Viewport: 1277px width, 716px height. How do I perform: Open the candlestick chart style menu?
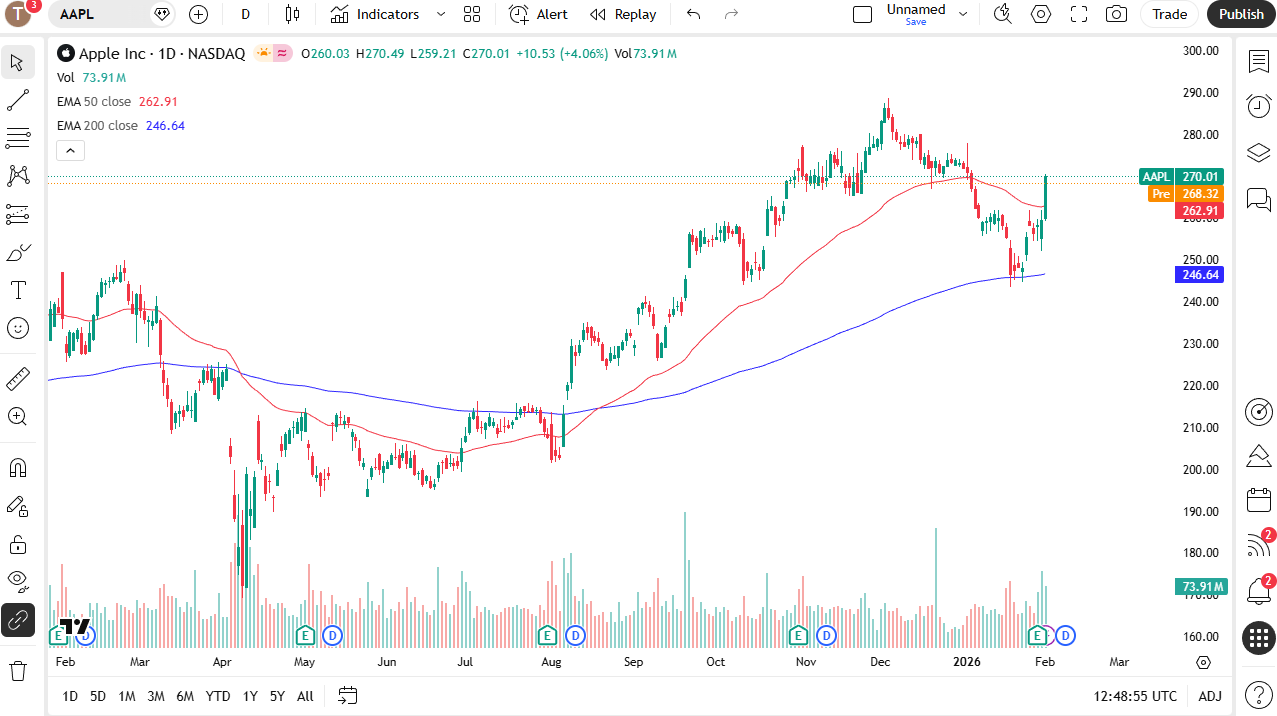pyautogui.click(x=292, y=14)
